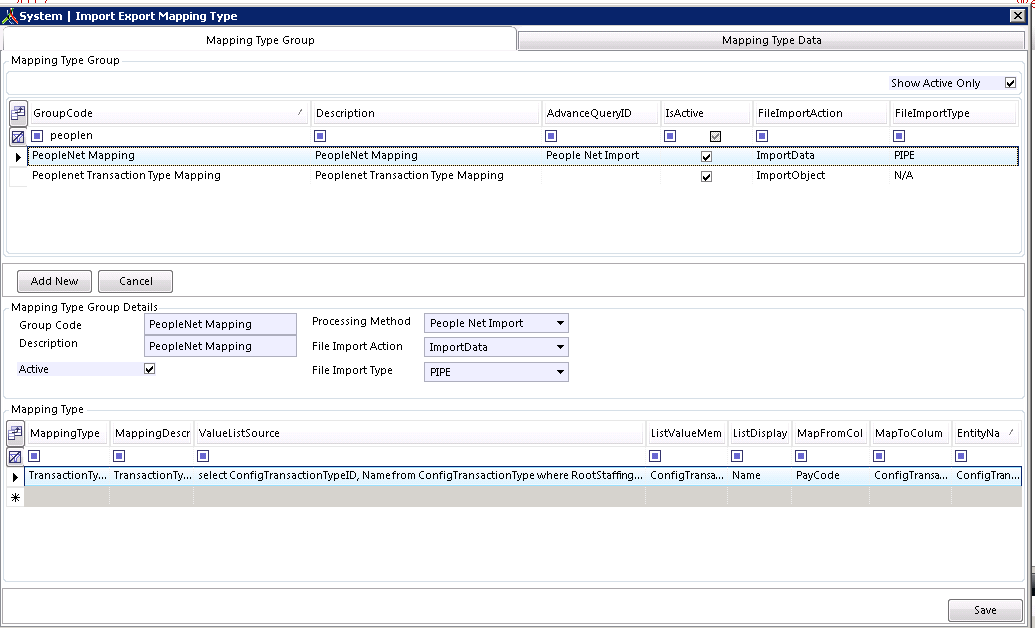
Task: Sort by the Description column header
Action: 426,113
